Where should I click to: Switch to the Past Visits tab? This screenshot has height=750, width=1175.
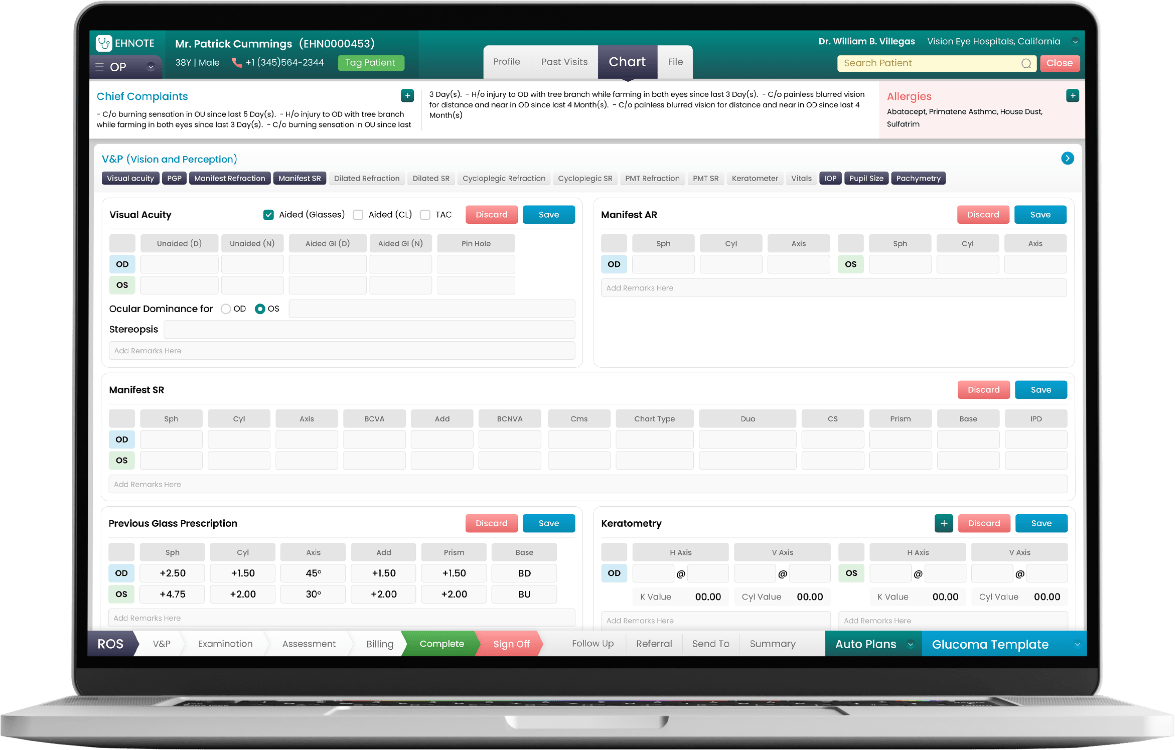point(564,62)
